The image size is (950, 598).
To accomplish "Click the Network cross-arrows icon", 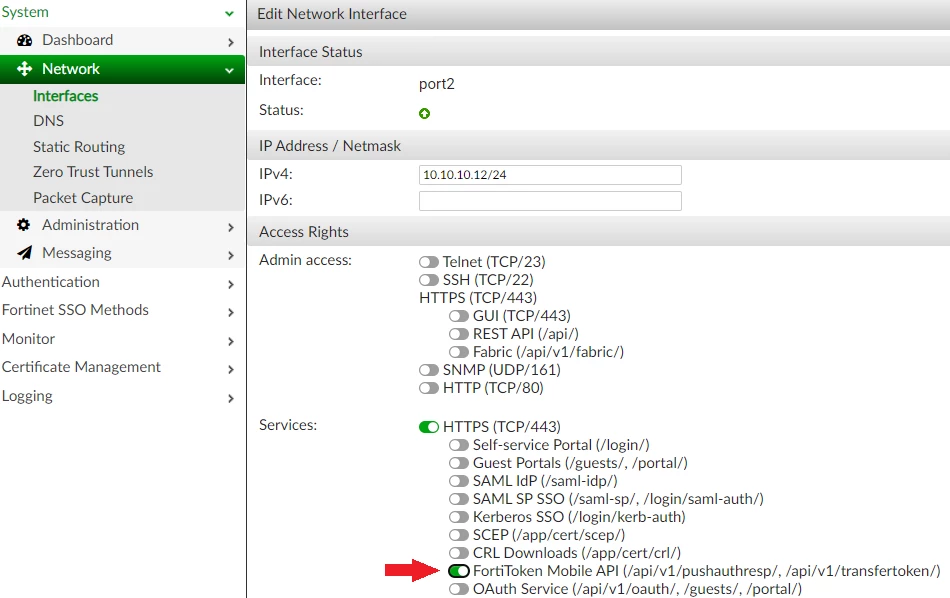I will tap(24, 68).
